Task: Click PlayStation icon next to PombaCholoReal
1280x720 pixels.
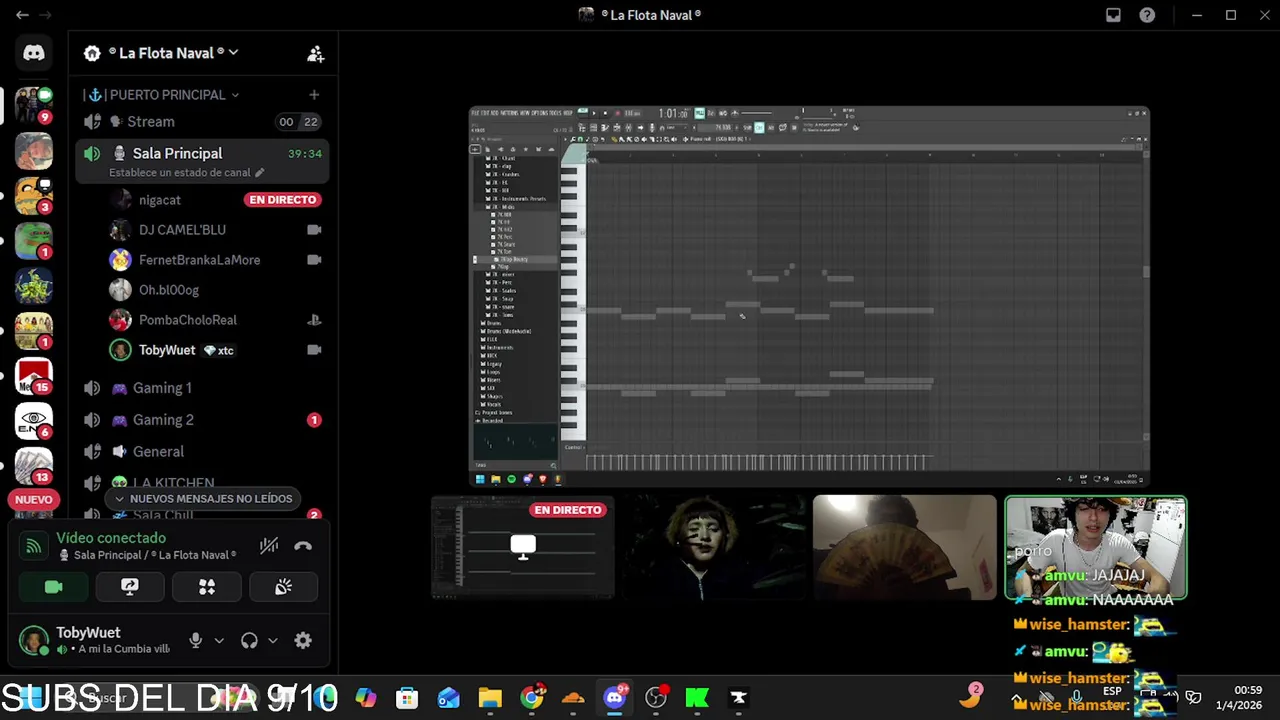Action: pos(314,320)
